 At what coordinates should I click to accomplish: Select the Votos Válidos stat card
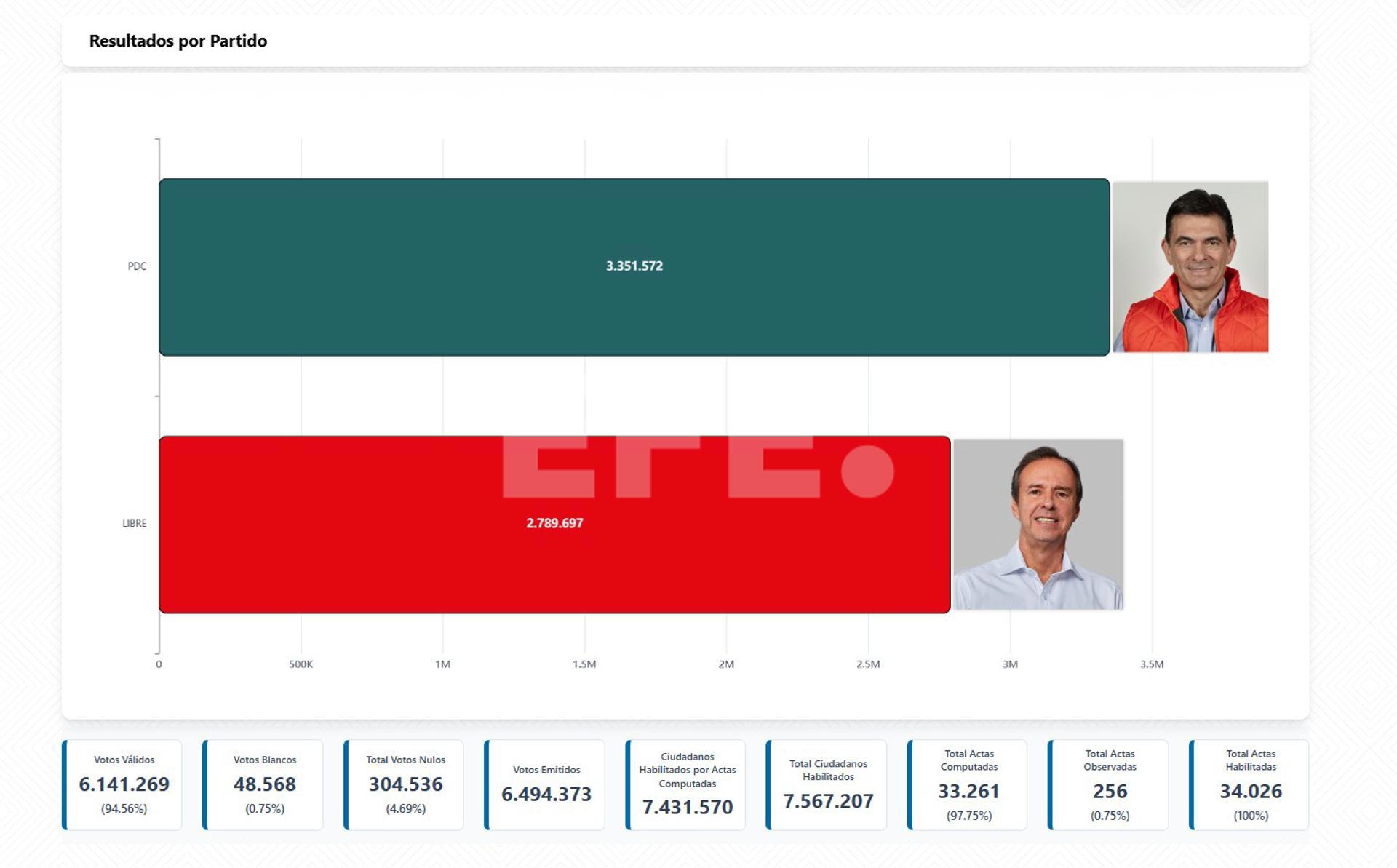(x=124, y=784)
